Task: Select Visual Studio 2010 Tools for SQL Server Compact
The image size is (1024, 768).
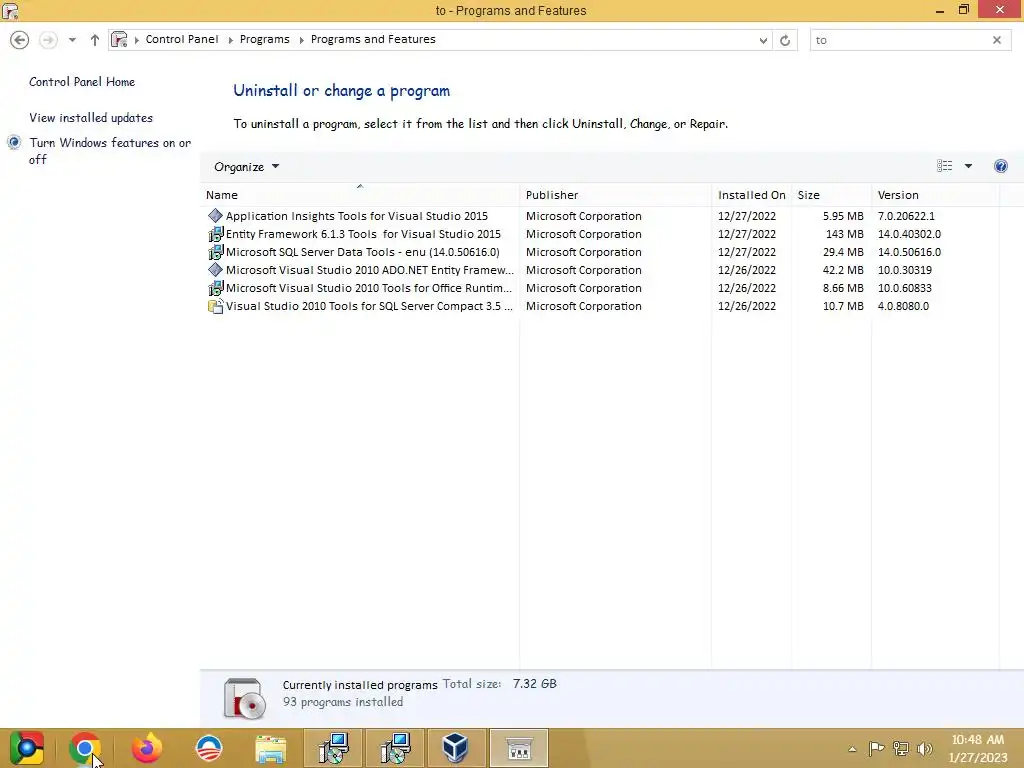Action: tap(369, 306)
